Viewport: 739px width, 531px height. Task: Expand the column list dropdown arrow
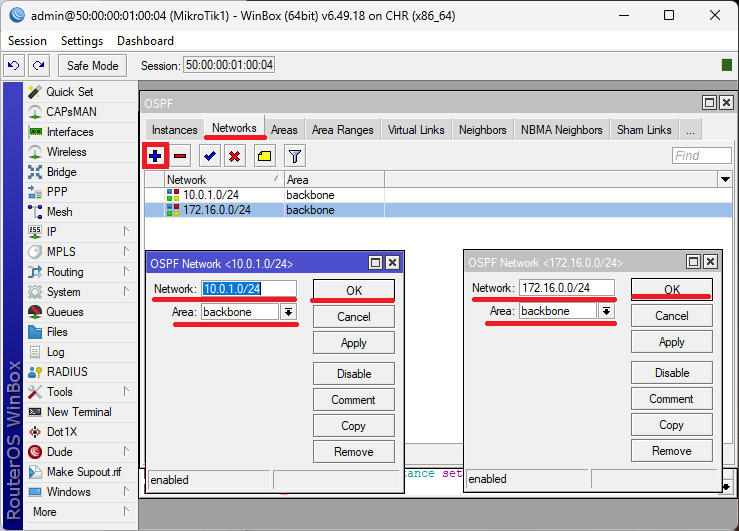tap(725, 179)
